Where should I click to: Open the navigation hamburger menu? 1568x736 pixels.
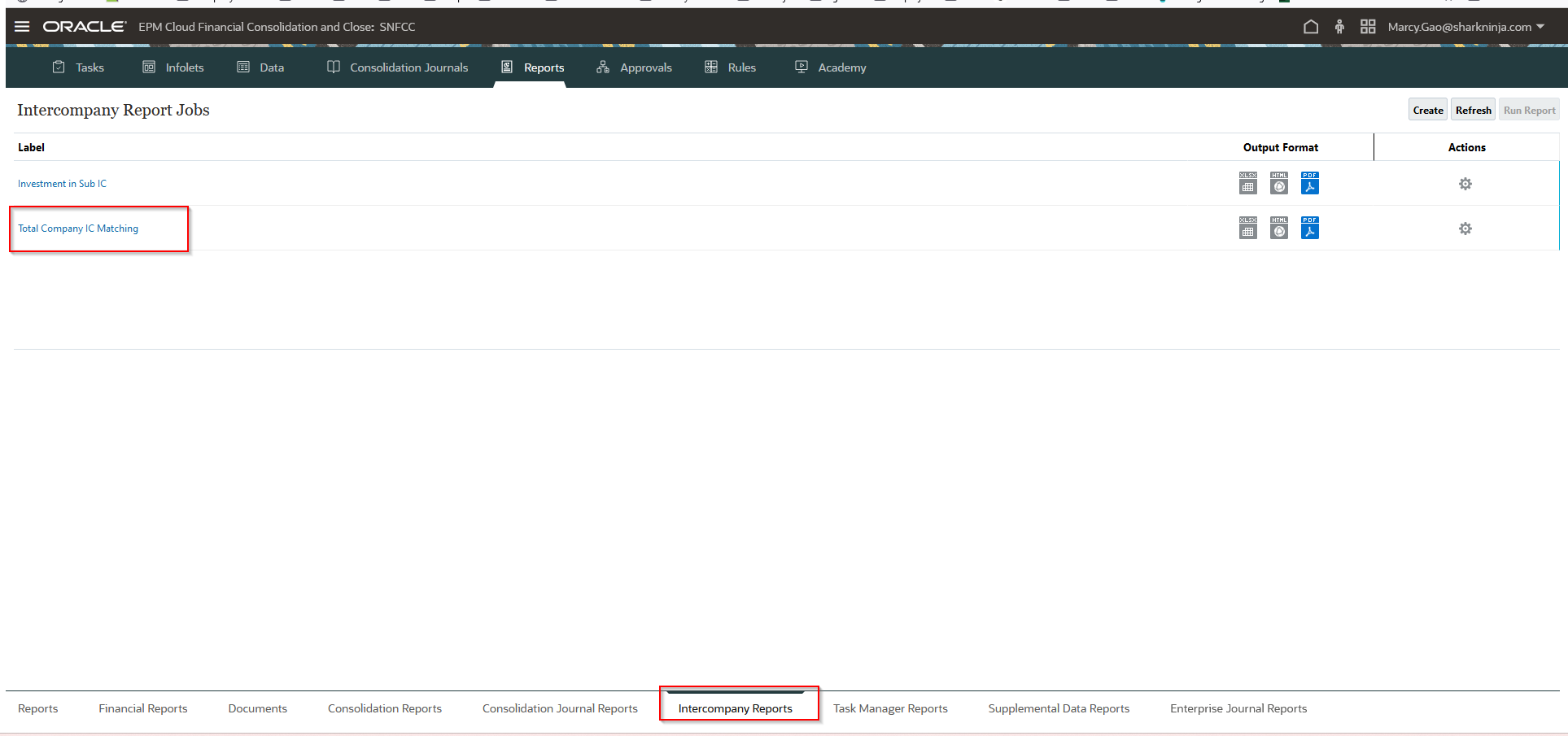click(x=22, y=26)
